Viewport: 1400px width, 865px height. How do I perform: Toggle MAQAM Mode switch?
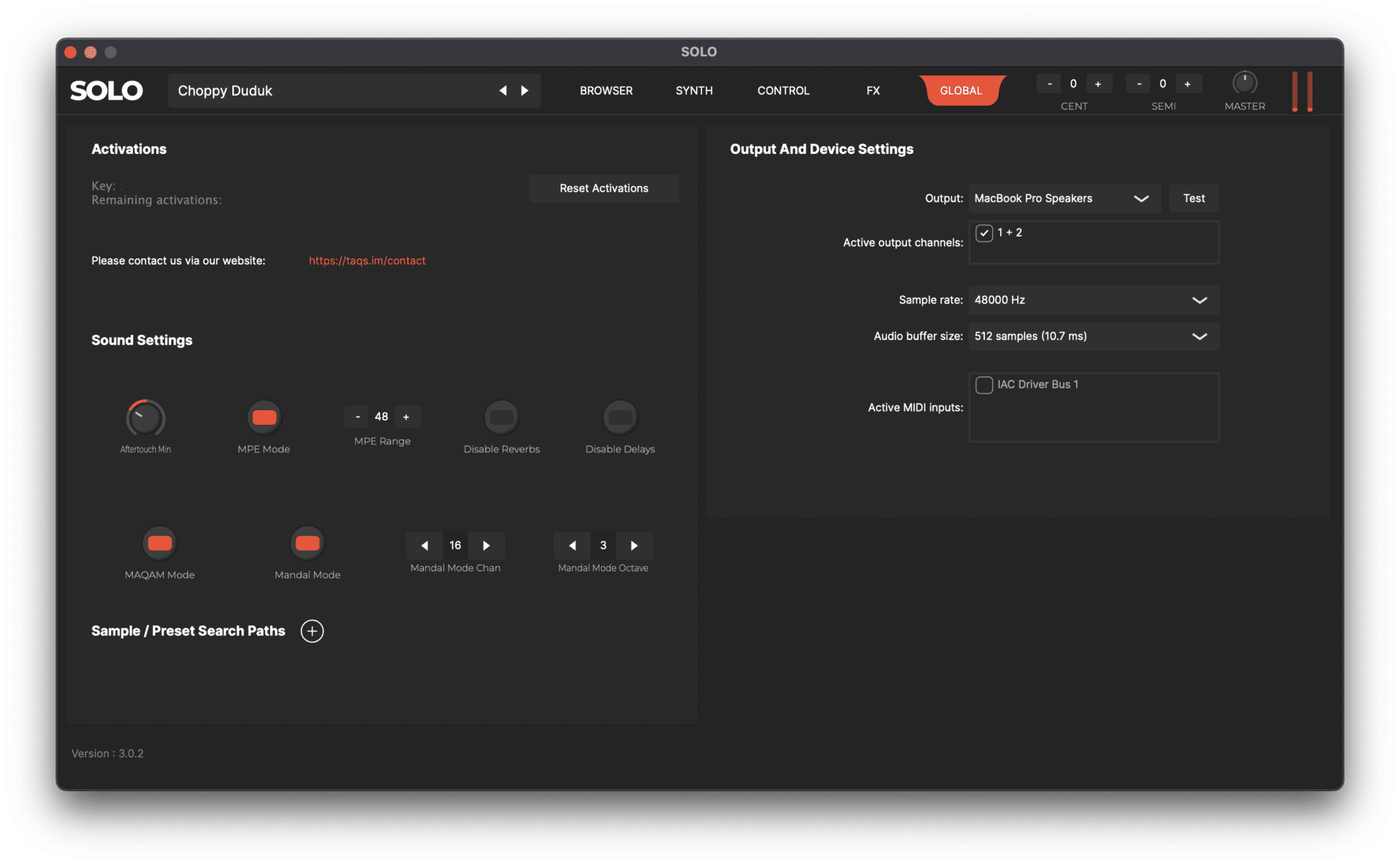tap(160, 543)
